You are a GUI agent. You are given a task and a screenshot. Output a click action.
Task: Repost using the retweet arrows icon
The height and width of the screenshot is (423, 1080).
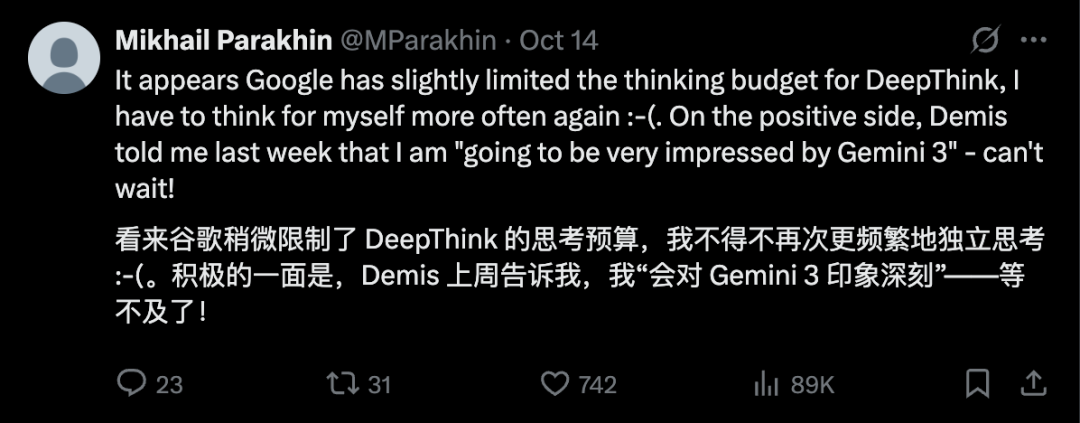click(x=341, y=383)
